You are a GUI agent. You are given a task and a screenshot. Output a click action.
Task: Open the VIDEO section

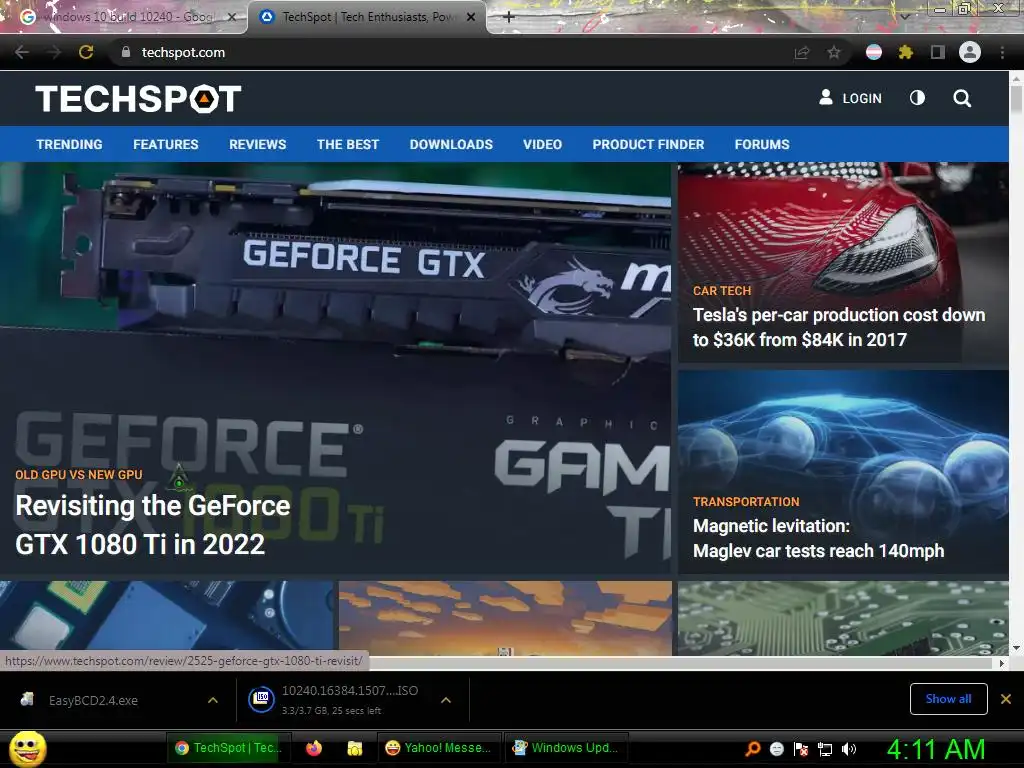coord(543,144)
